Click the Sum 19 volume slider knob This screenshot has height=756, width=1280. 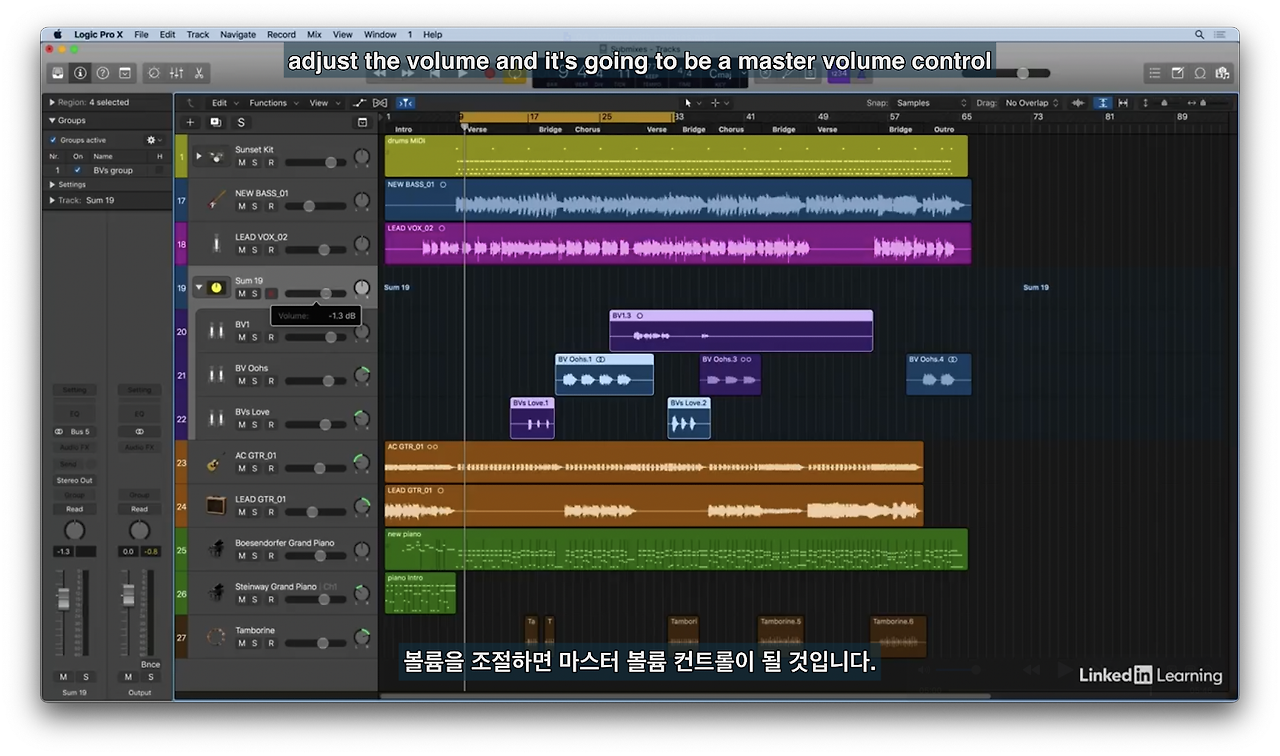326,293
